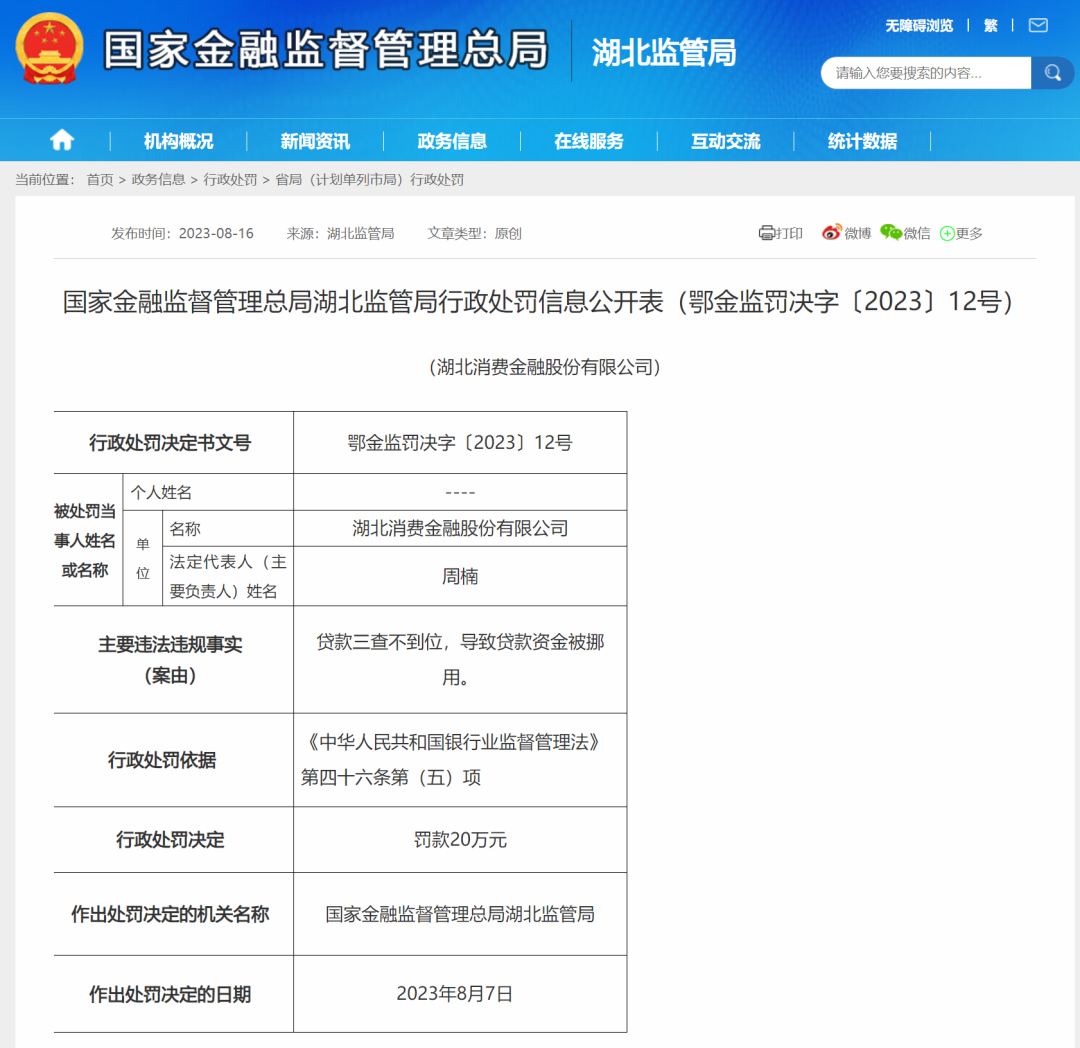This screenshot has width=1080, height=1048.
Task: Click table cell 湖北消费金融股份有限公司
Action: (x=460, y=528)
